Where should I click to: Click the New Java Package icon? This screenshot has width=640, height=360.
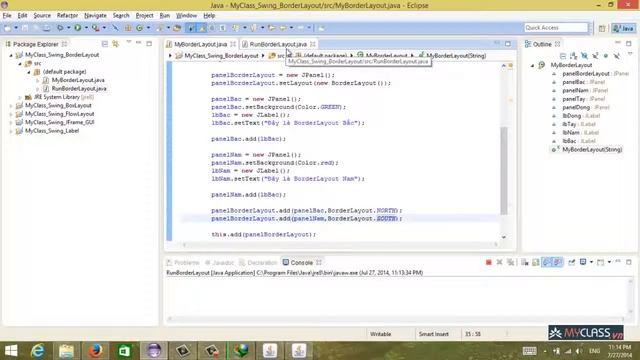click(x=128, y=28)
